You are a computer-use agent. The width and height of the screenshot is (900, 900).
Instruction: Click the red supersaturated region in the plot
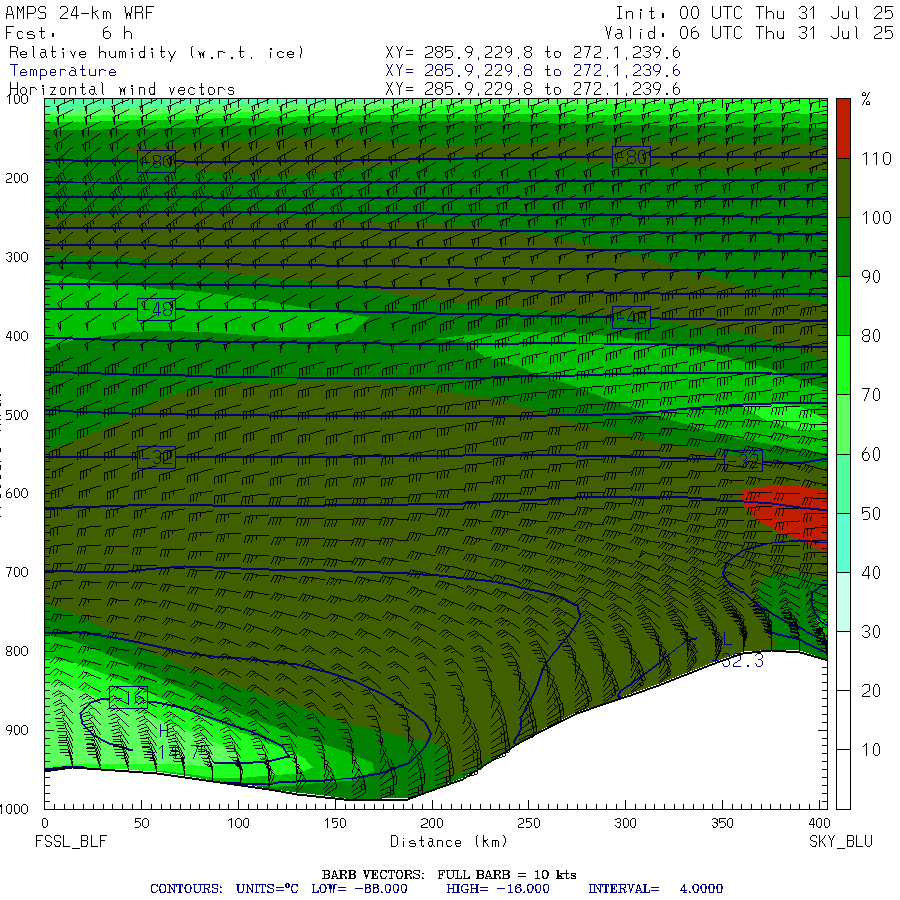tap(789, 515)
